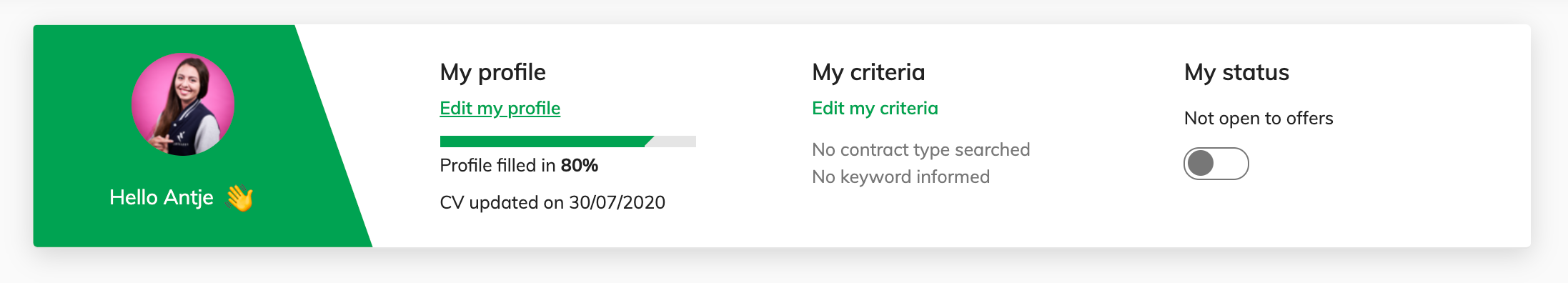Click the CV updated on 30/07/2020 text

552,202
